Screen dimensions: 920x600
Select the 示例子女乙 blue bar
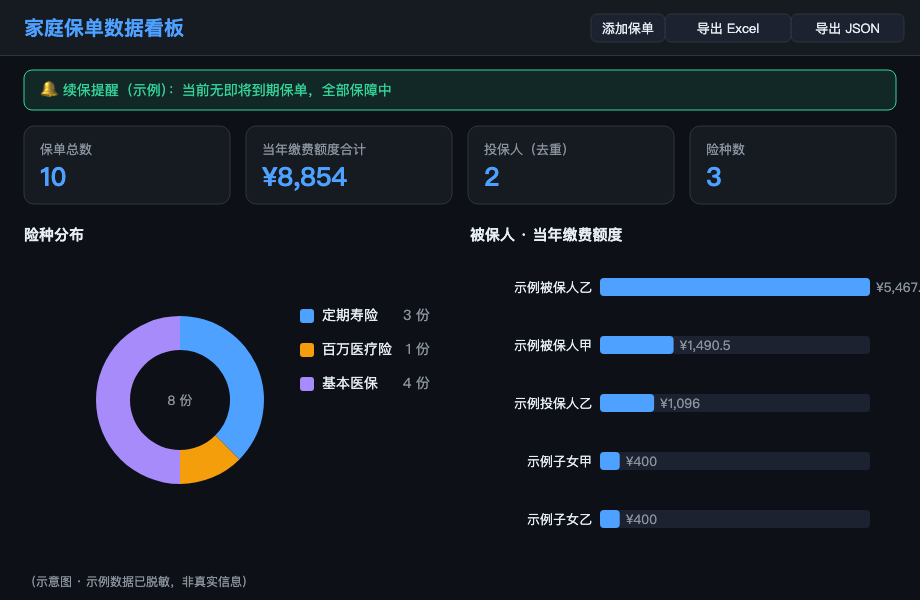point(610,519)
